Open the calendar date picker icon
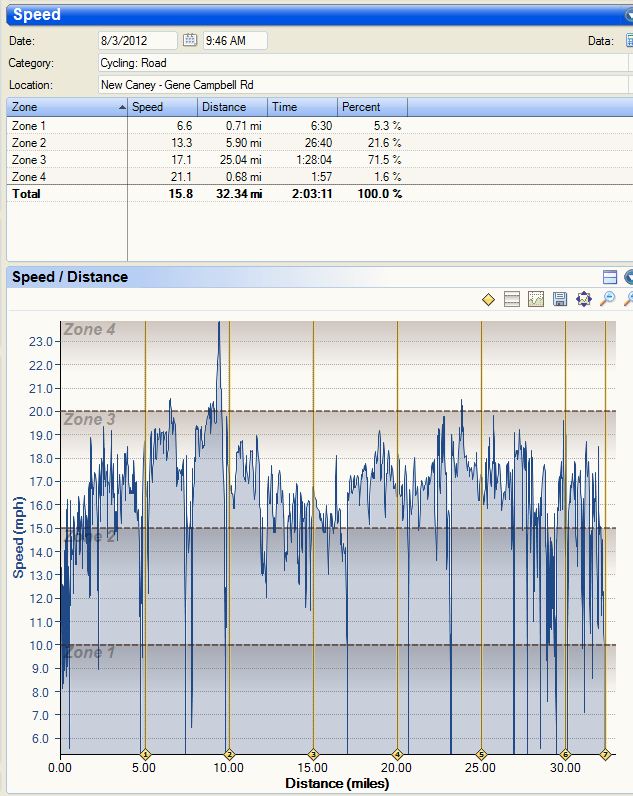The height and width of the screenshot is (796, 633). coord(190,41)
